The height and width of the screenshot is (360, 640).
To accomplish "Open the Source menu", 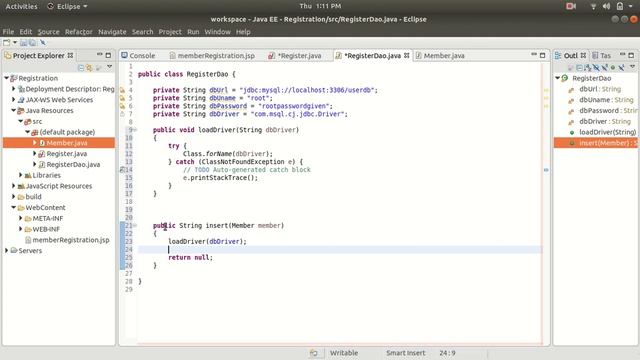I will (x=49, y=32).
